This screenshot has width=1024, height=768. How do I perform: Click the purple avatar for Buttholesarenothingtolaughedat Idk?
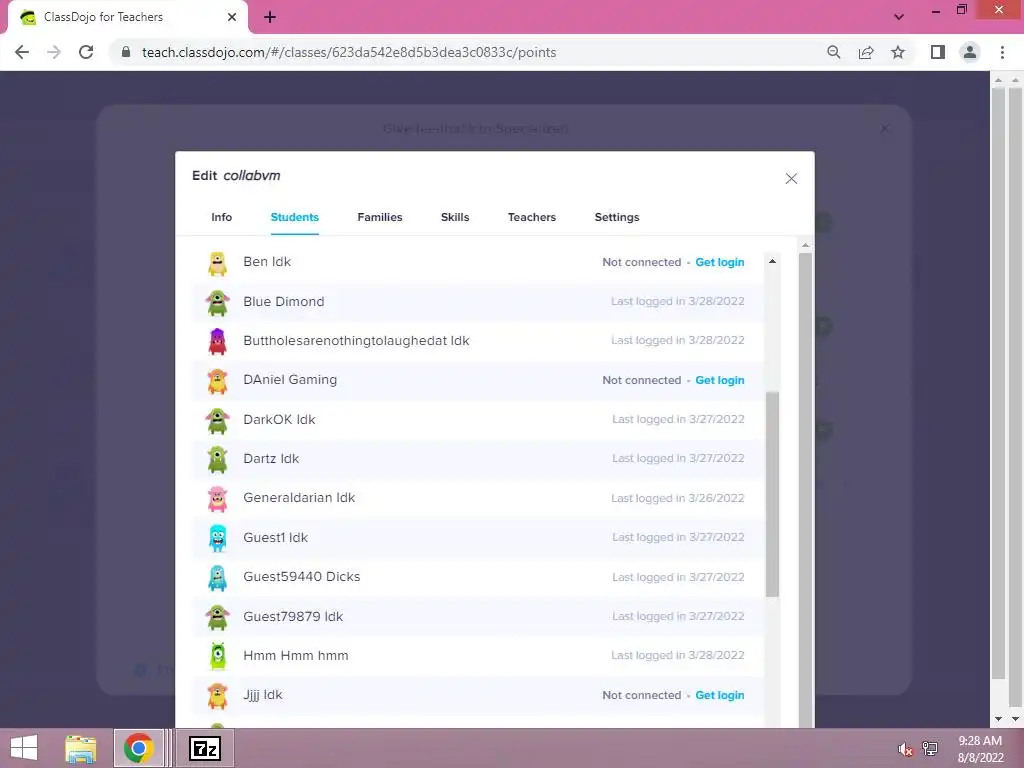click(217, 342)
